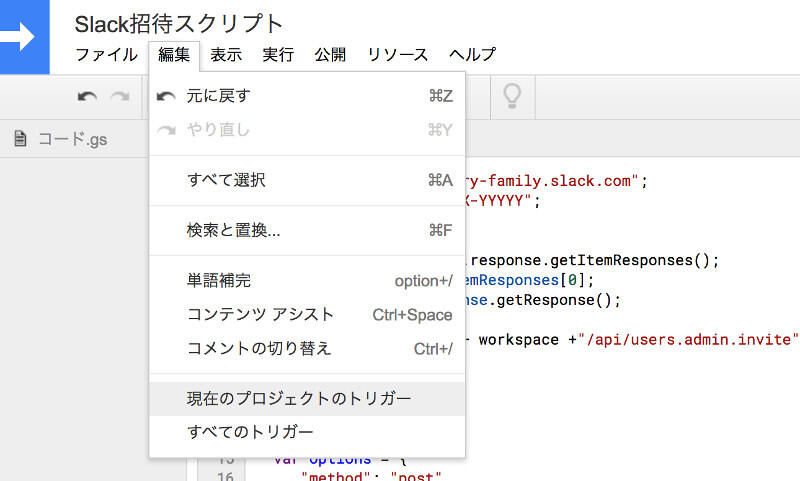This screenshot has height=481, width=800.
Task: Click the toolbar redo arrow icon
Action: 120,97
